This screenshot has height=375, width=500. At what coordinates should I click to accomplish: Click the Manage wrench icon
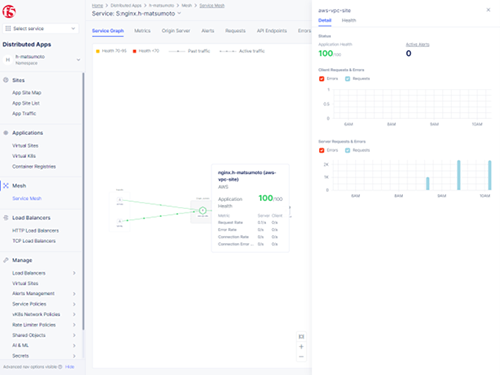click(x=6, y=260)
